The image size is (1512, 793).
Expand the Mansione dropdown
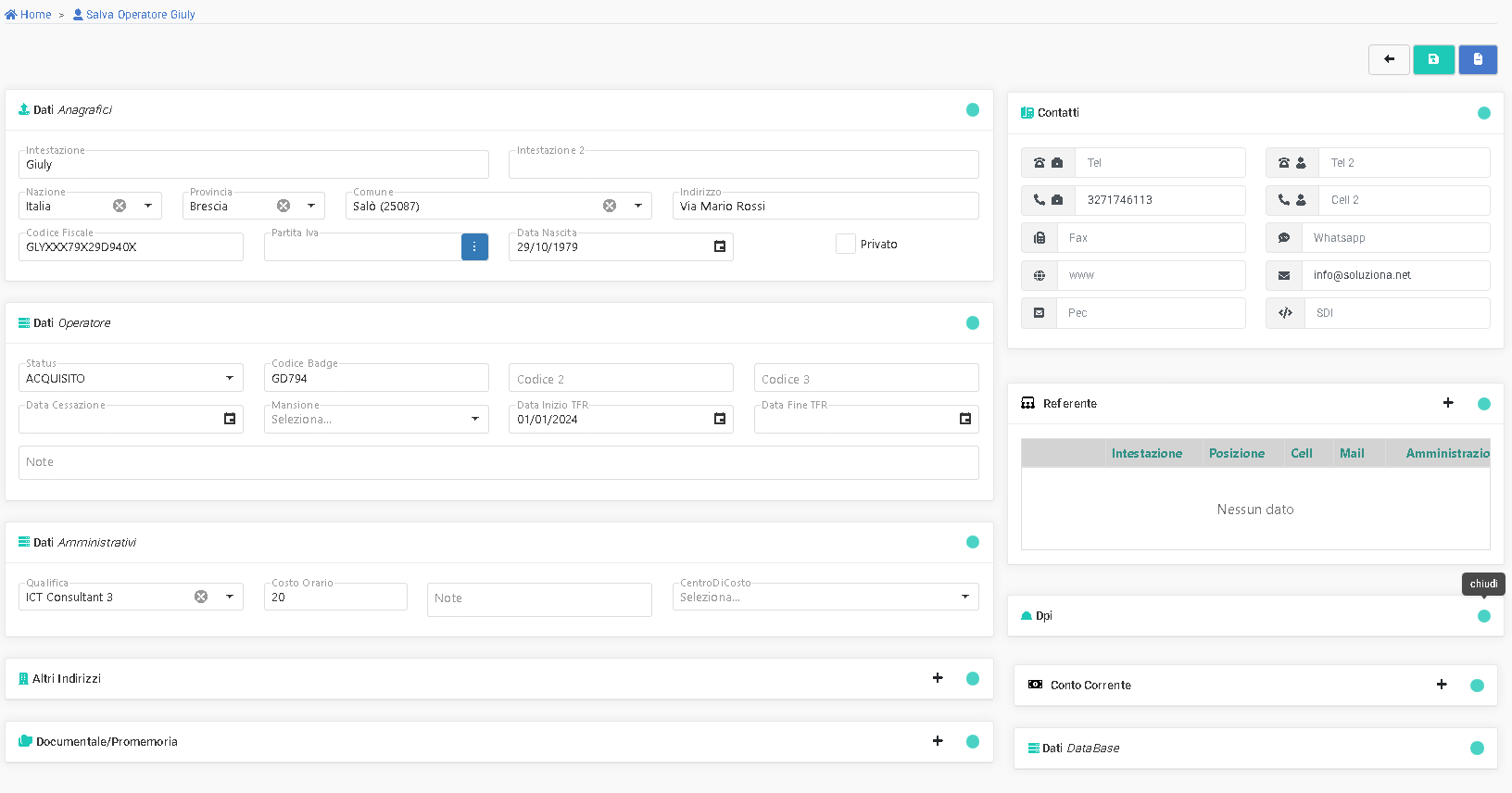474,419
